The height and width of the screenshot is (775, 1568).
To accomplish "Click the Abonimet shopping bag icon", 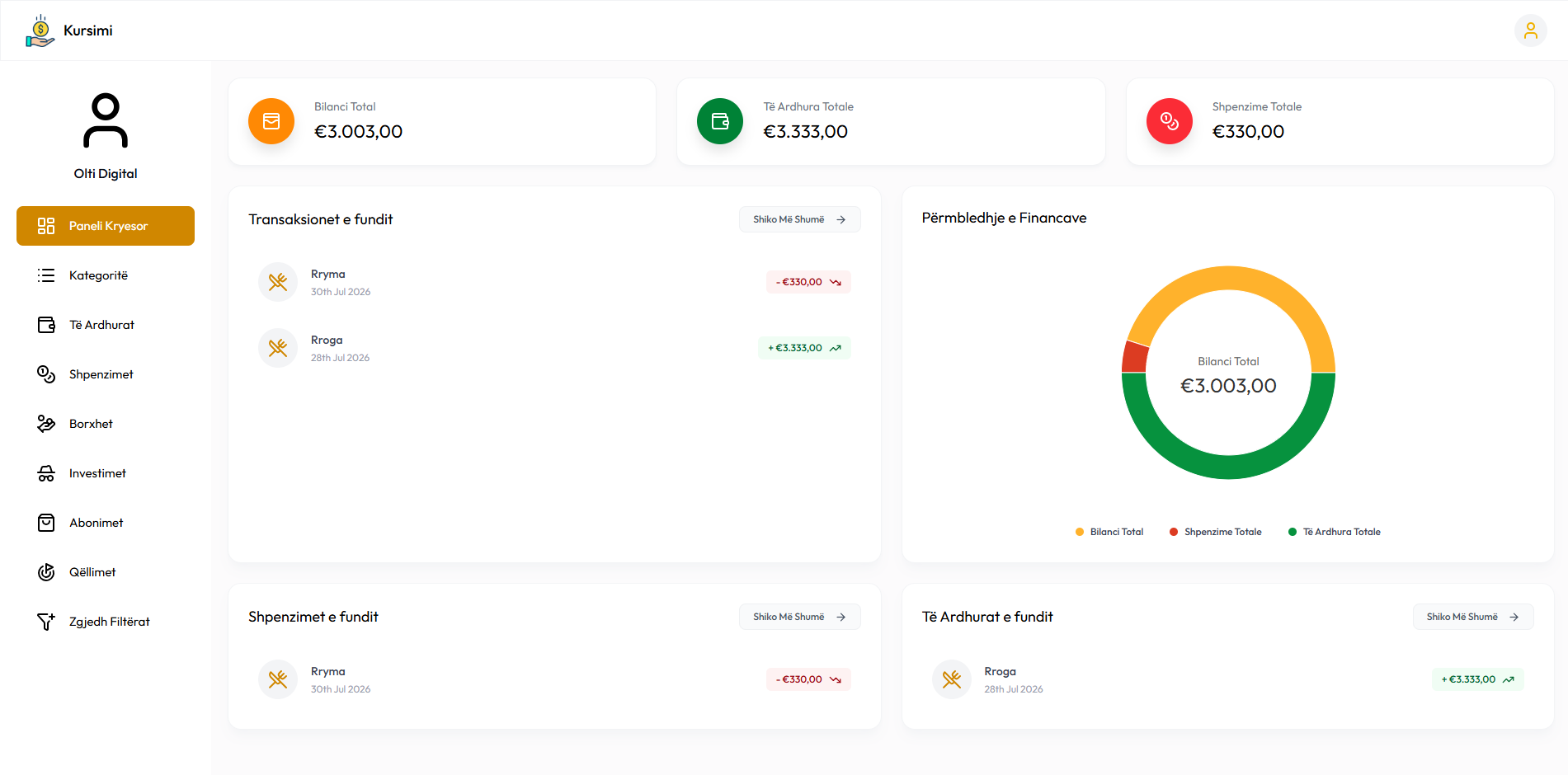I will (x=46, y=523).
